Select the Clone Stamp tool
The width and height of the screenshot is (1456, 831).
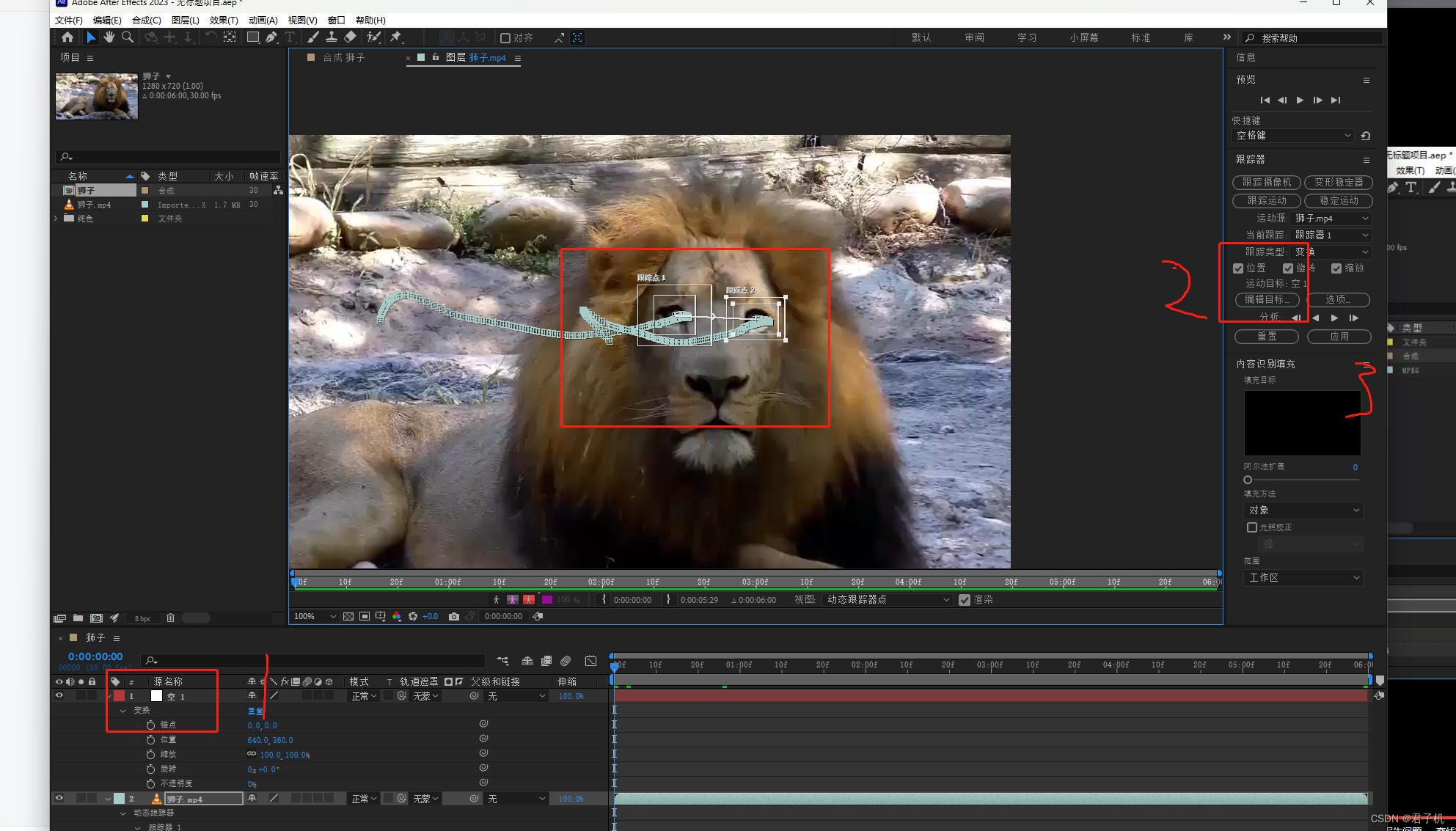click(332, 37)
